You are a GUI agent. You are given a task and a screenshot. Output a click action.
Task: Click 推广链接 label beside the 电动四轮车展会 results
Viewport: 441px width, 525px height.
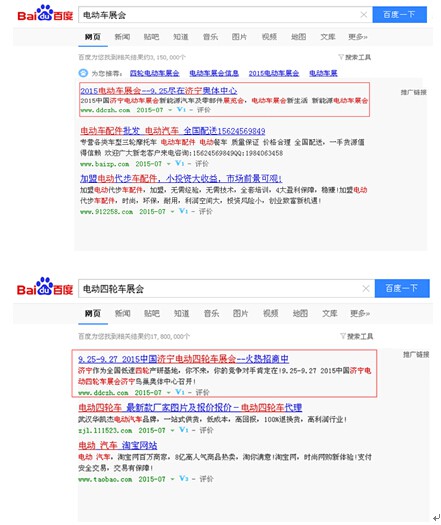coord(416,354)
